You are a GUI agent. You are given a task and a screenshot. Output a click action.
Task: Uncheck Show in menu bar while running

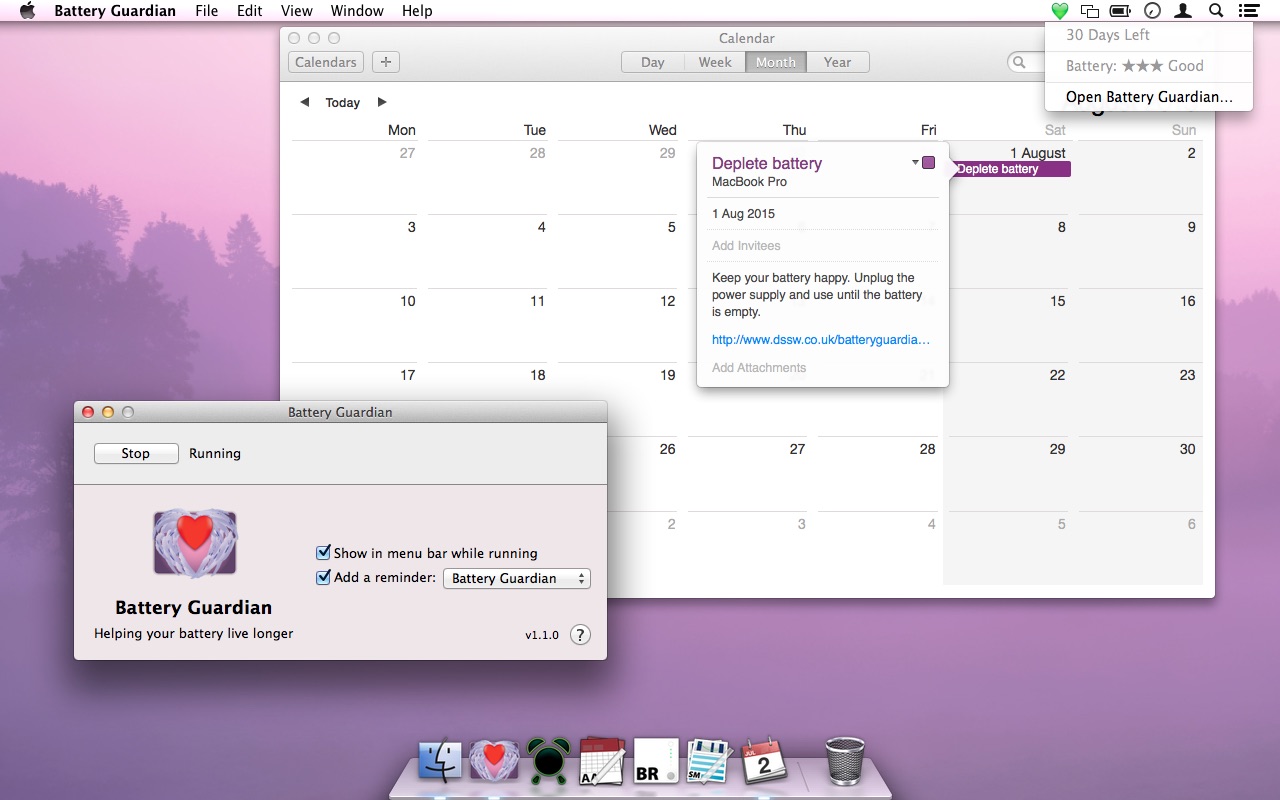(323, 553)
